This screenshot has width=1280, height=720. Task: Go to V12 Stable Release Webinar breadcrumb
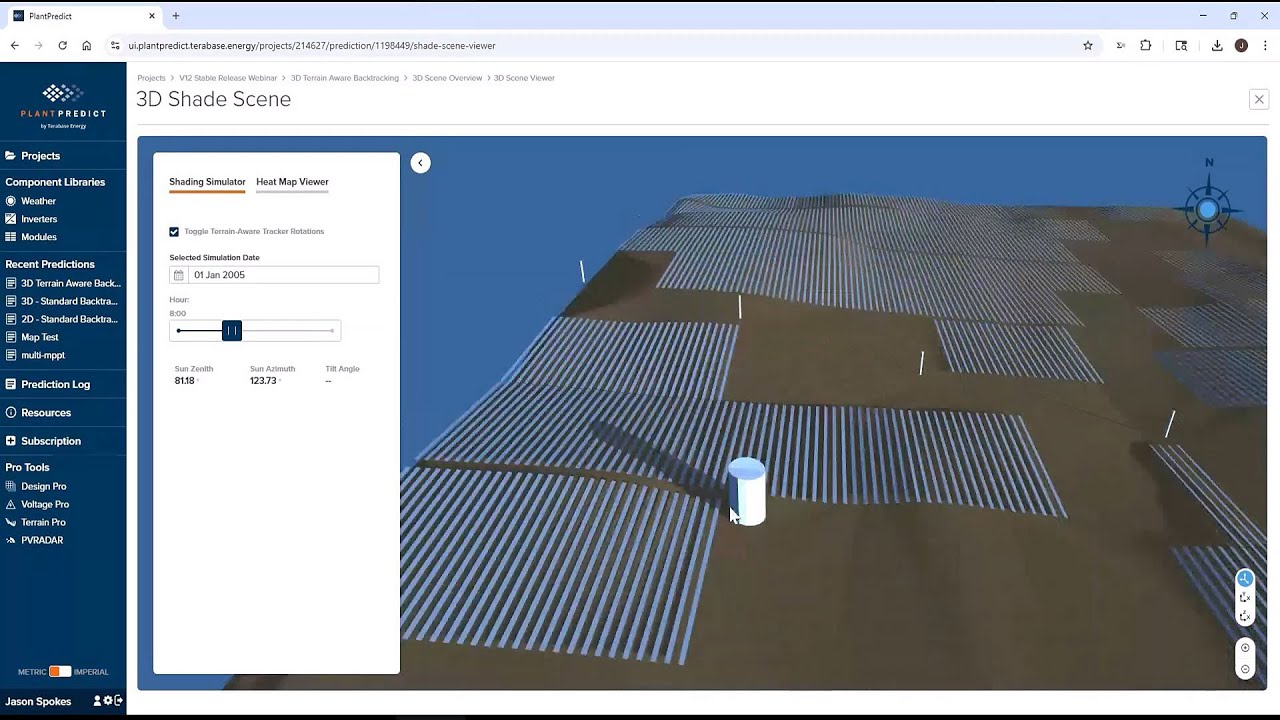(228, 78)
